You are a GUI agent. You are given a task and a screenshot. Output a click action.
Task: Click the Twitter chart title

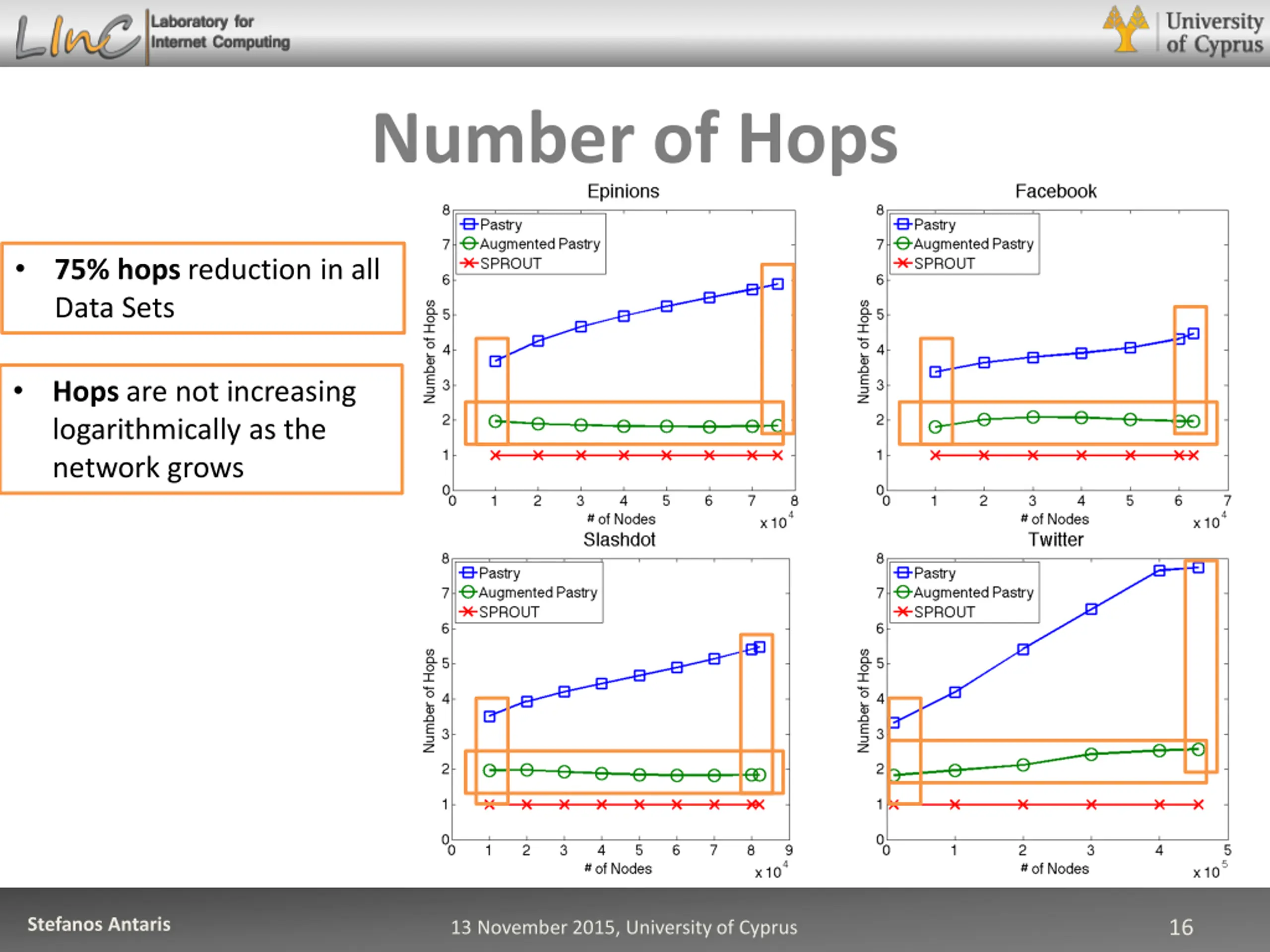(x=1055, y=539)
